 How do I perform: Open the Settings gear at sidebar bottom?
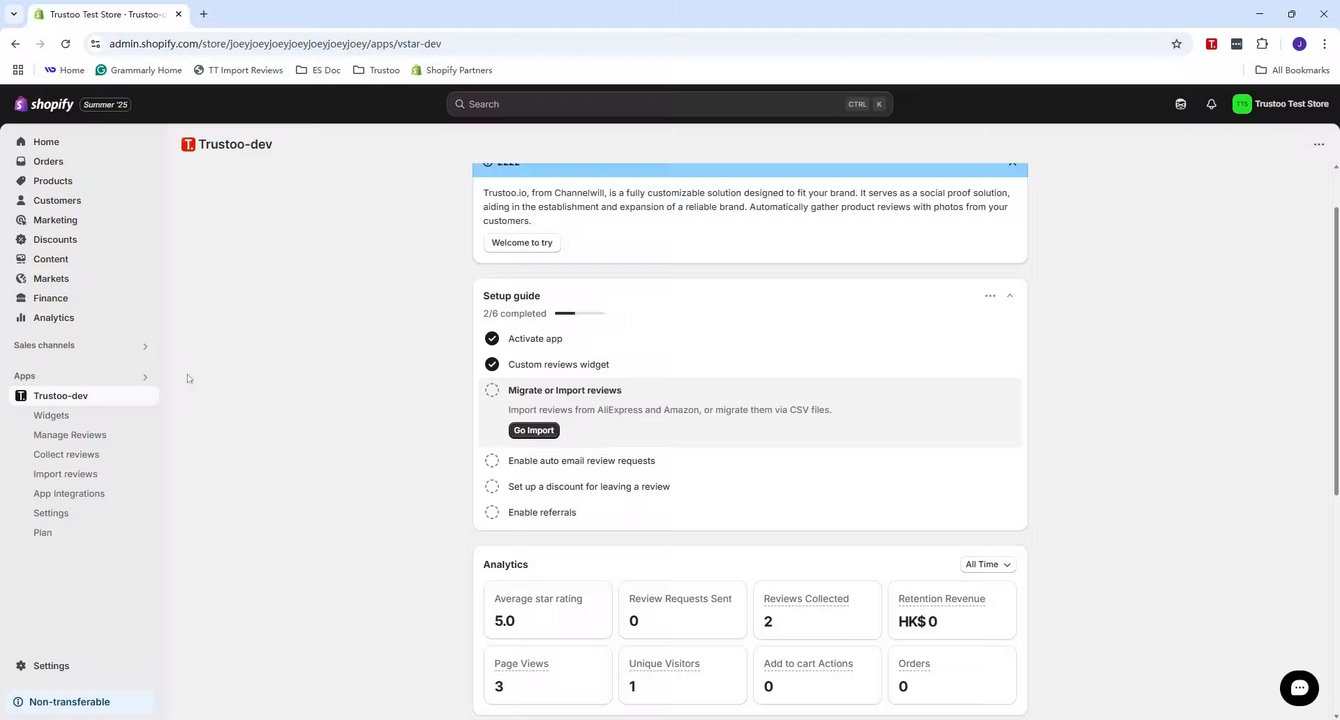point(20,666)
